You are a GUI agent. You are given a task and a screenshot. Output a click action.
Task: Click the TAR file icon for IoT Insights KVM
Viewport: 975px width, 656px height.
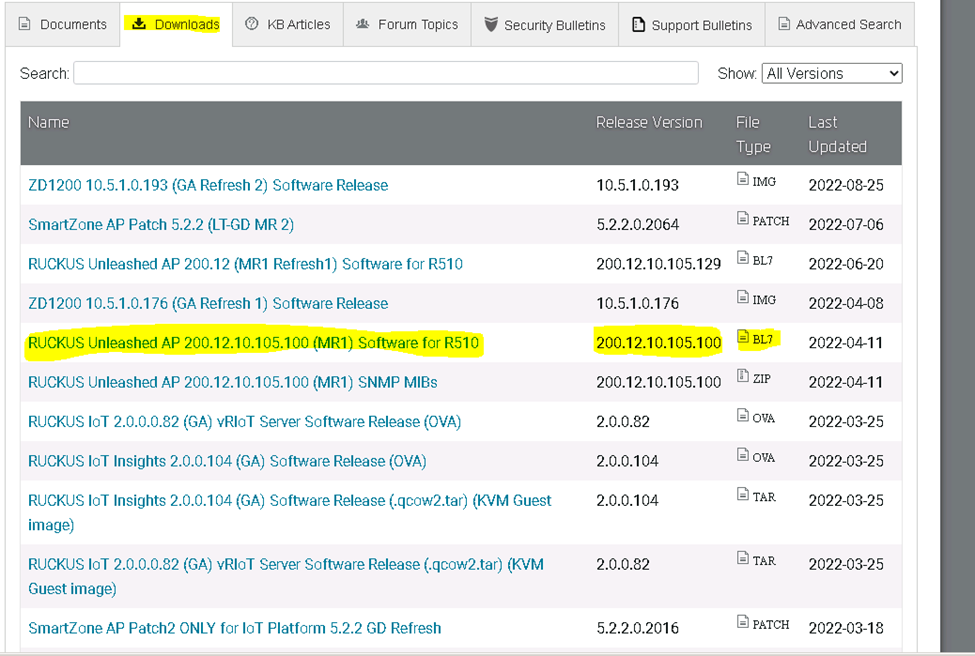742,494
